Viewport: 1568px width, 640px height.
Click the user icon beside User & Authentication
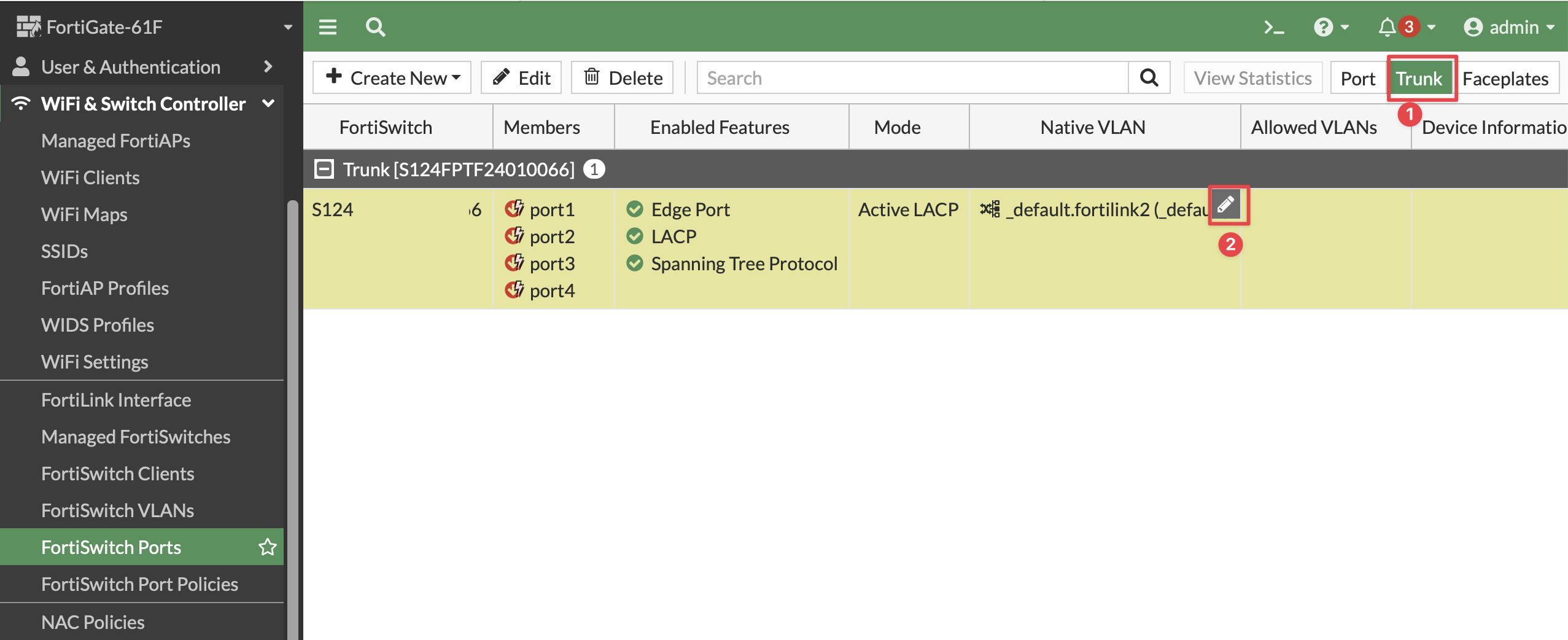click(x=21, y=66)
